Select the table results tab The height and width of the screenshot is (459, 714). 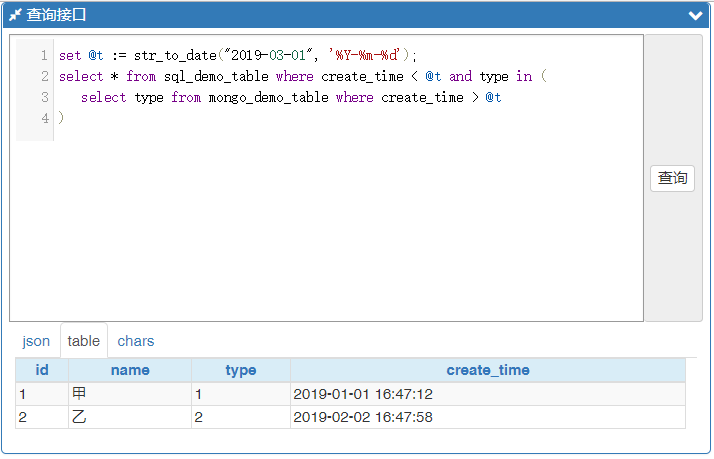tap(84, 341)
